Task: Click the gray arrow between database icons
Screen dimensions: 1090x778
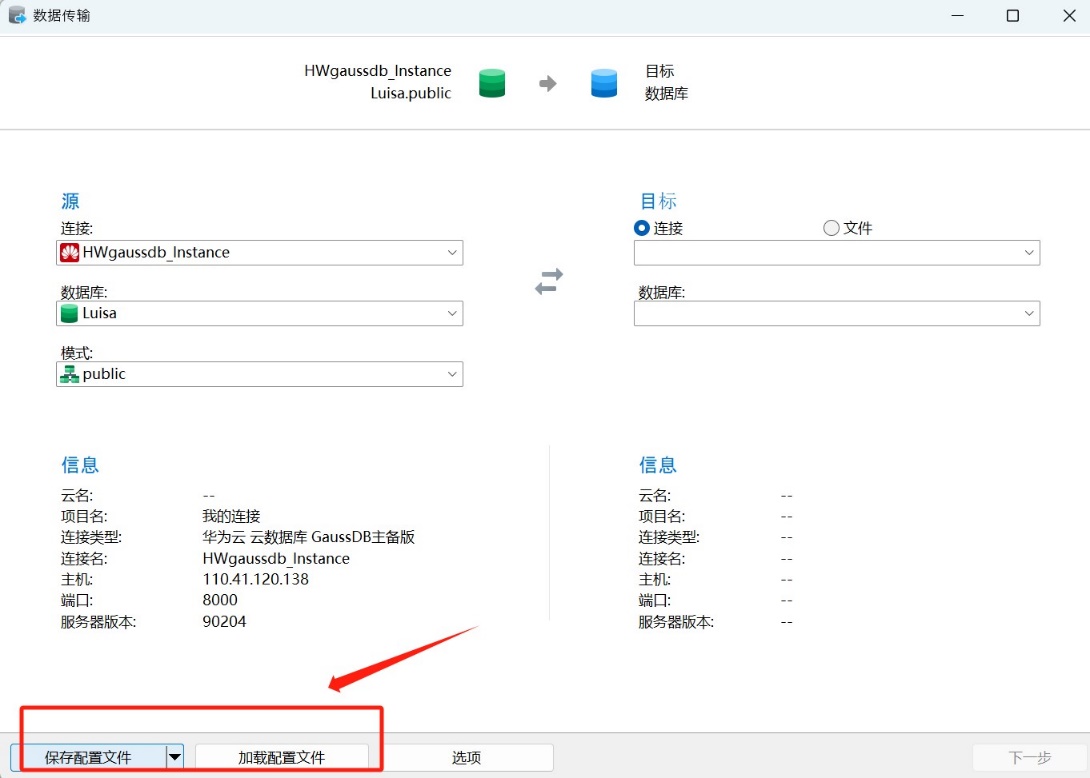Action: (x=548, y=83)
